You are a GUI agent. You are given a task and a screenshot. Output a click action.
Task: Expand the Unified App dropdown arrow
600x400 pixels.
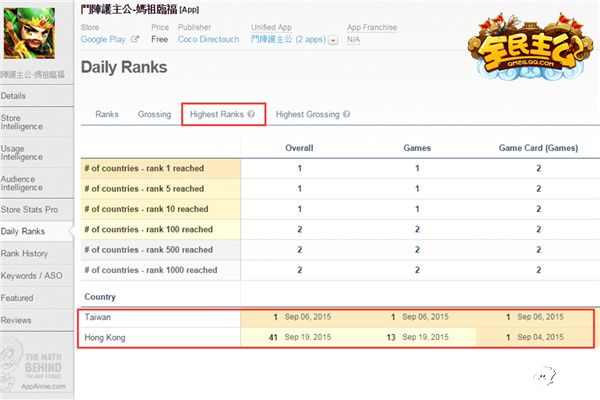click(x=333, y=40)
